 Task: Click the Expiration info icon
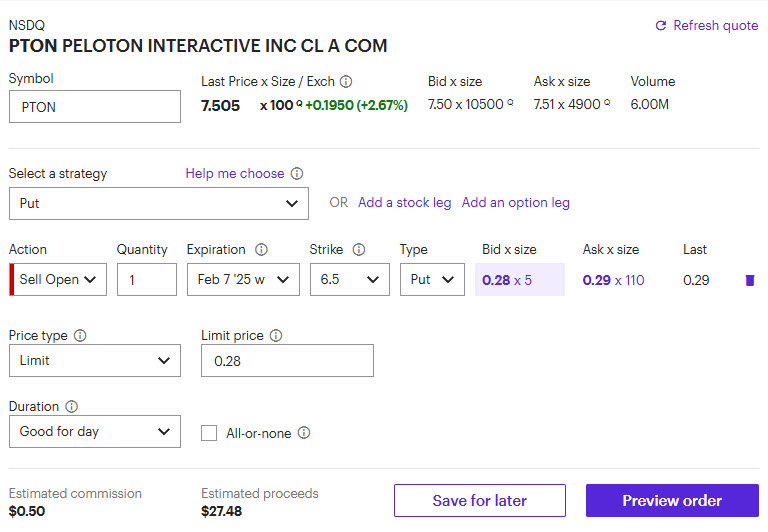[x=262, y=250]
